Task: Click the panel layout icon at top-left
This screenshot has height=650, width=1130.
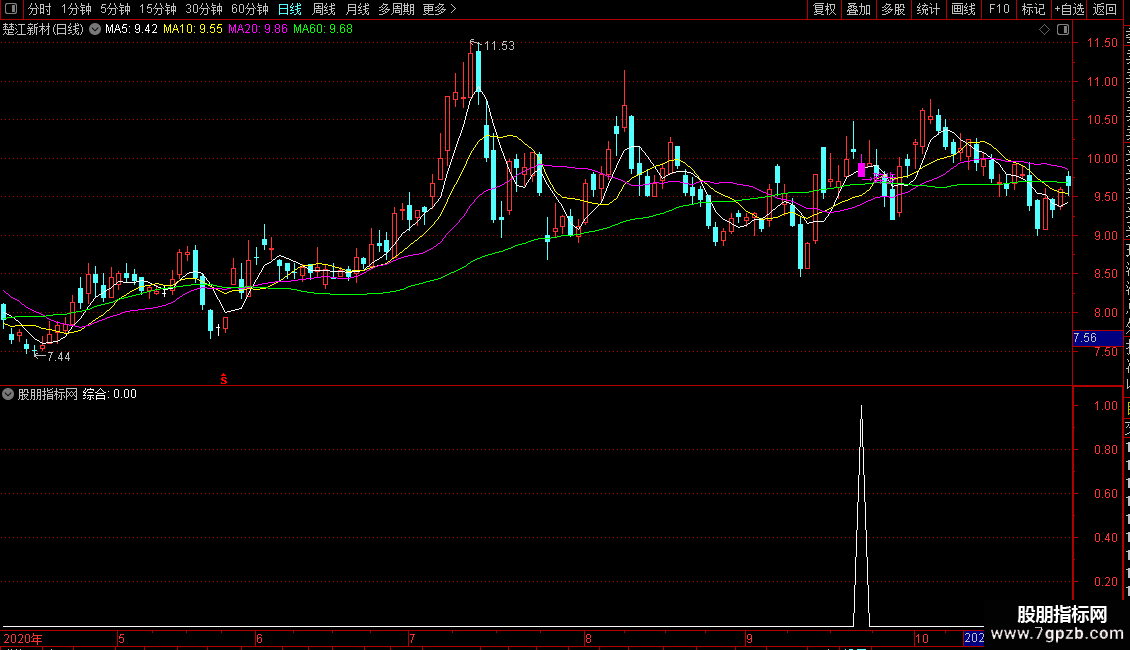Action: (x=11, y=9)
